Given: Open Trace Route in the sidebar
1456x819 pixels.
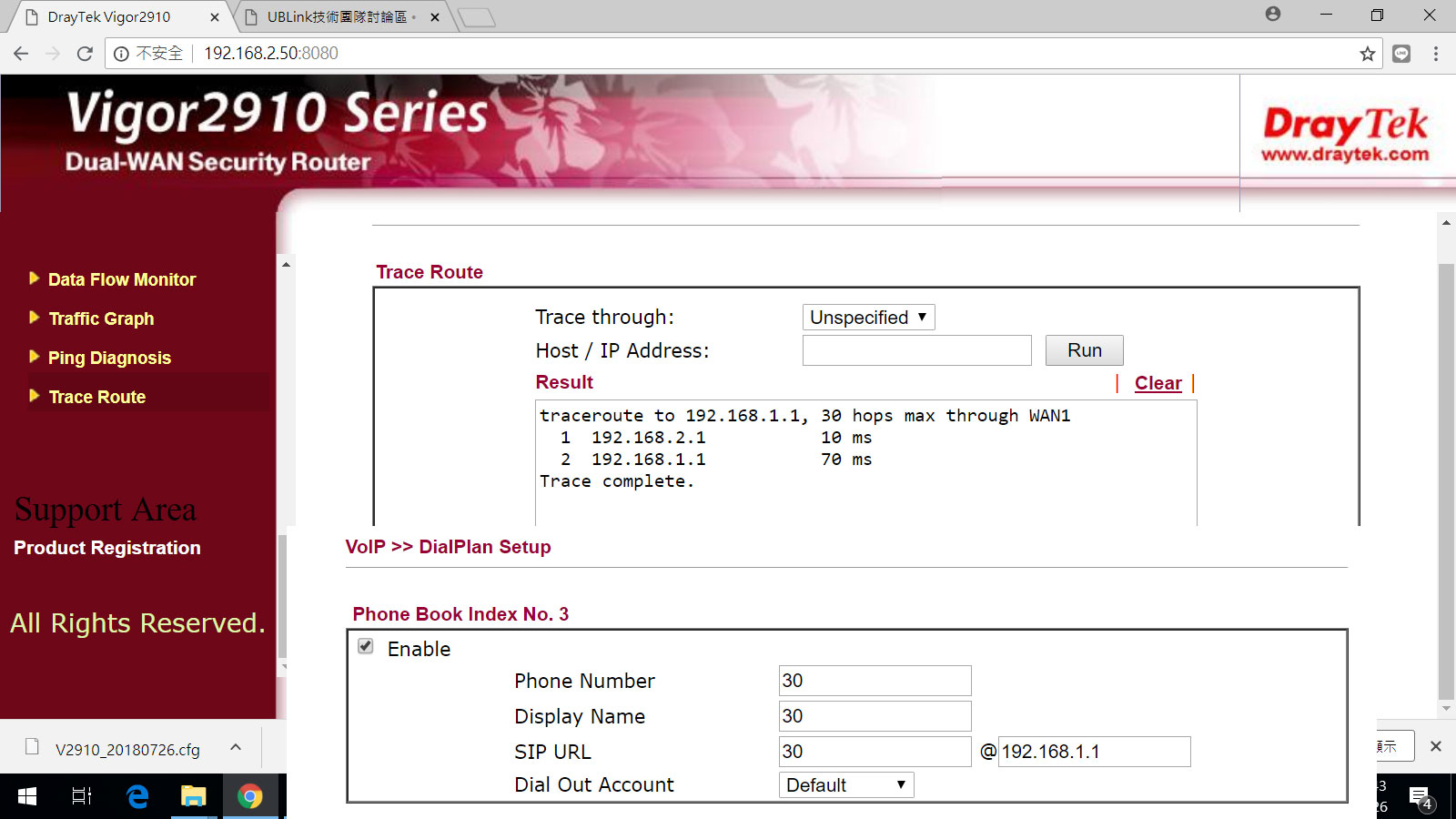Looking at the screenshot, I should [x=97, y=397].
